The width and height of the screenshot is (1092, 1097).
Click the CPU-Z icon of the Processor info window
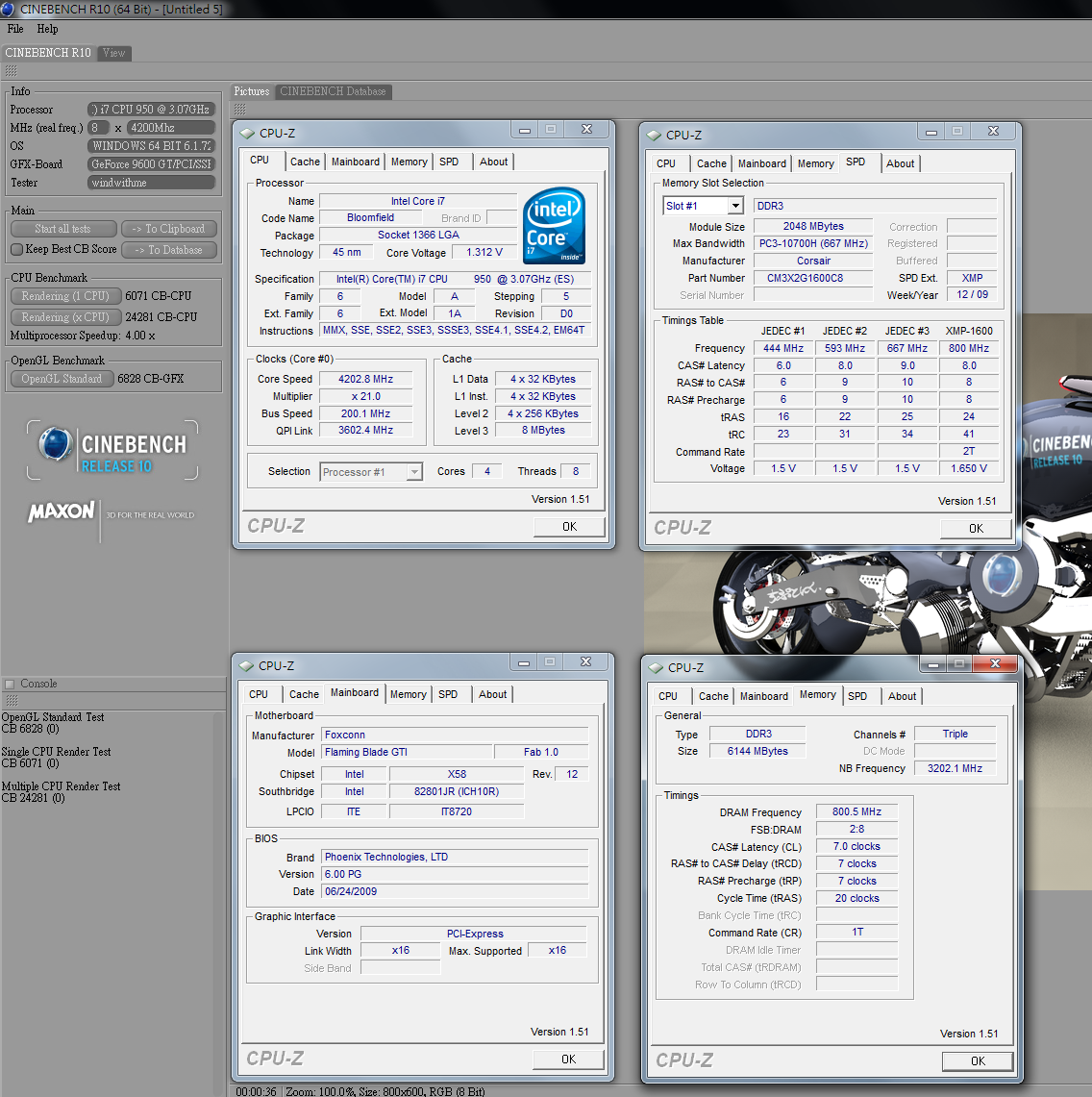(247, 133)
